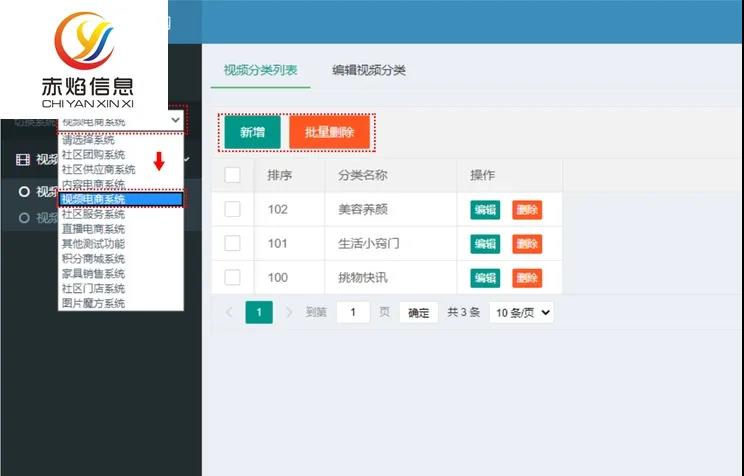The width and height of the screenshot is (744, 476).
Task: Click the green 新增 button
Action: 252,132
